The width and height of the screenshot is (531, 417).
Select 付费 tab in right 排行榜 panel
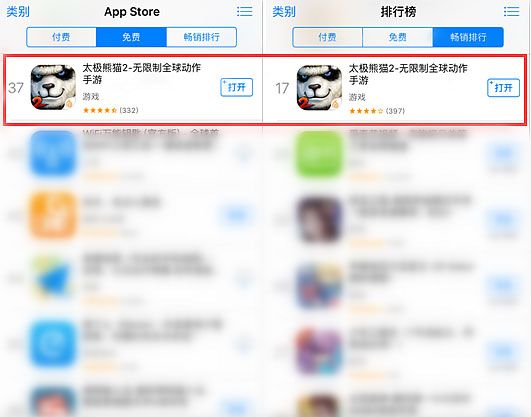tap(327, 37)
